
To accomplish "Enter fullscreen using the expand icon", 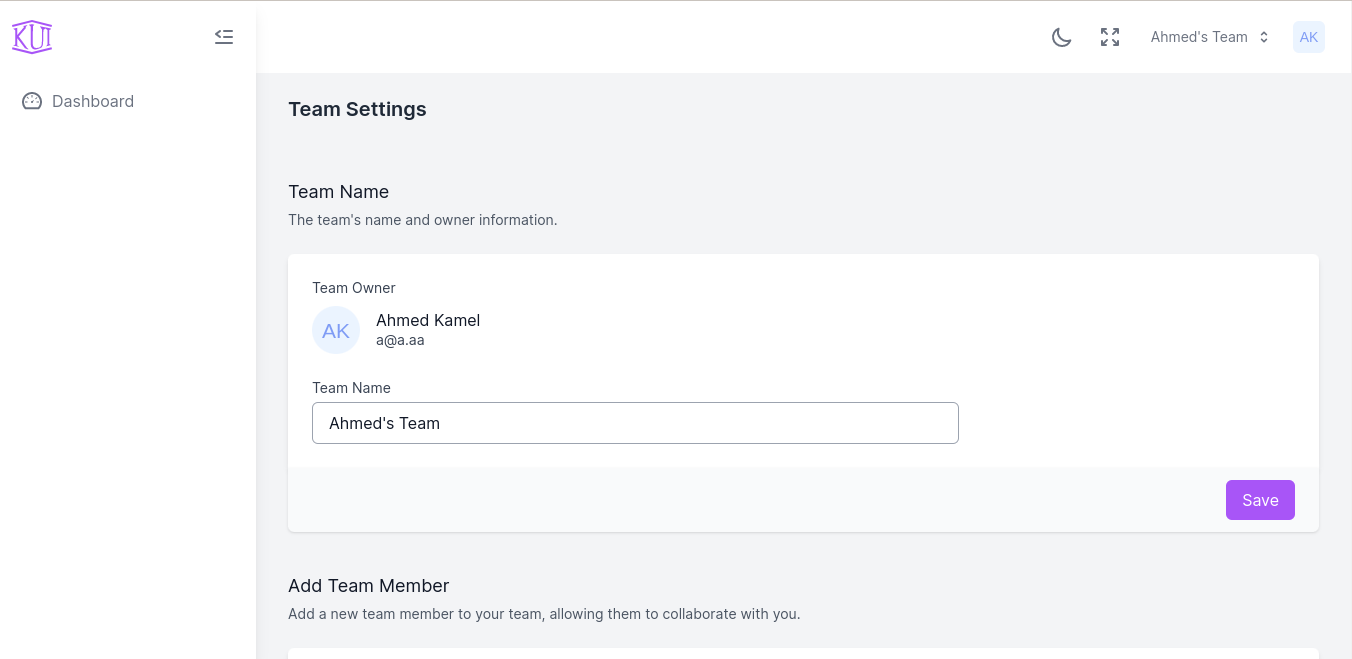I will 1110,37.
